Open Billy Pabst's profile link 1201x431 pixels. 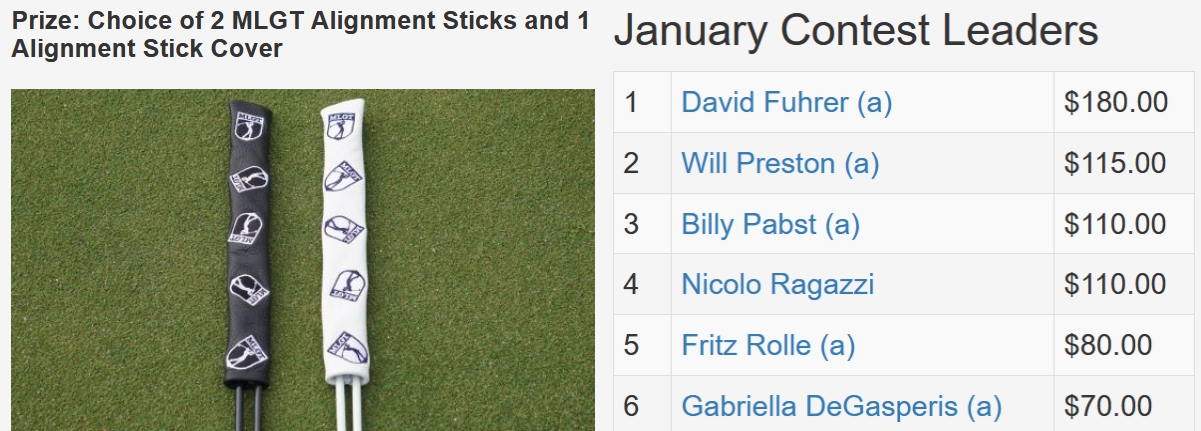[770, 224]
